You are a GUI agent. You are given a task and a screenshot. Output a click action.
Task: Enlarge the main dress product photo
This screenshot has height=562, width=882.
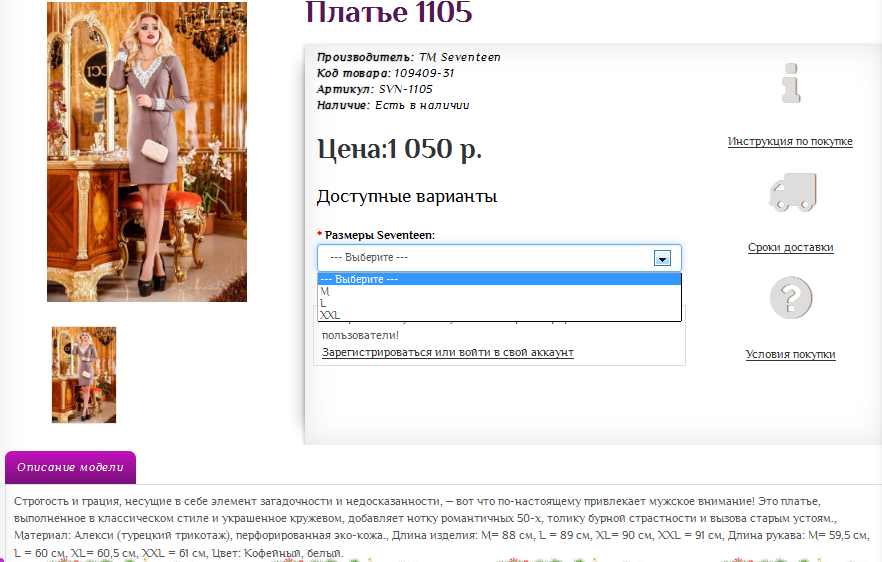[147, 152]
